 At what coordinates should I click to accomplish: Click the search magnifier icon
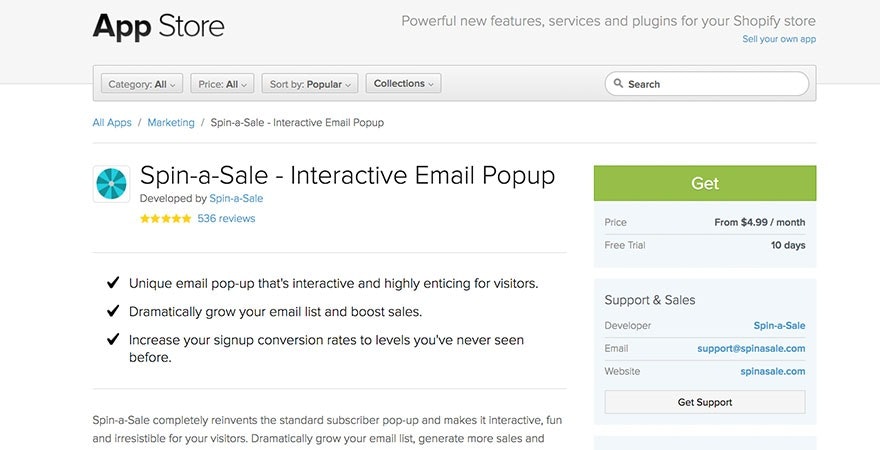619,84
